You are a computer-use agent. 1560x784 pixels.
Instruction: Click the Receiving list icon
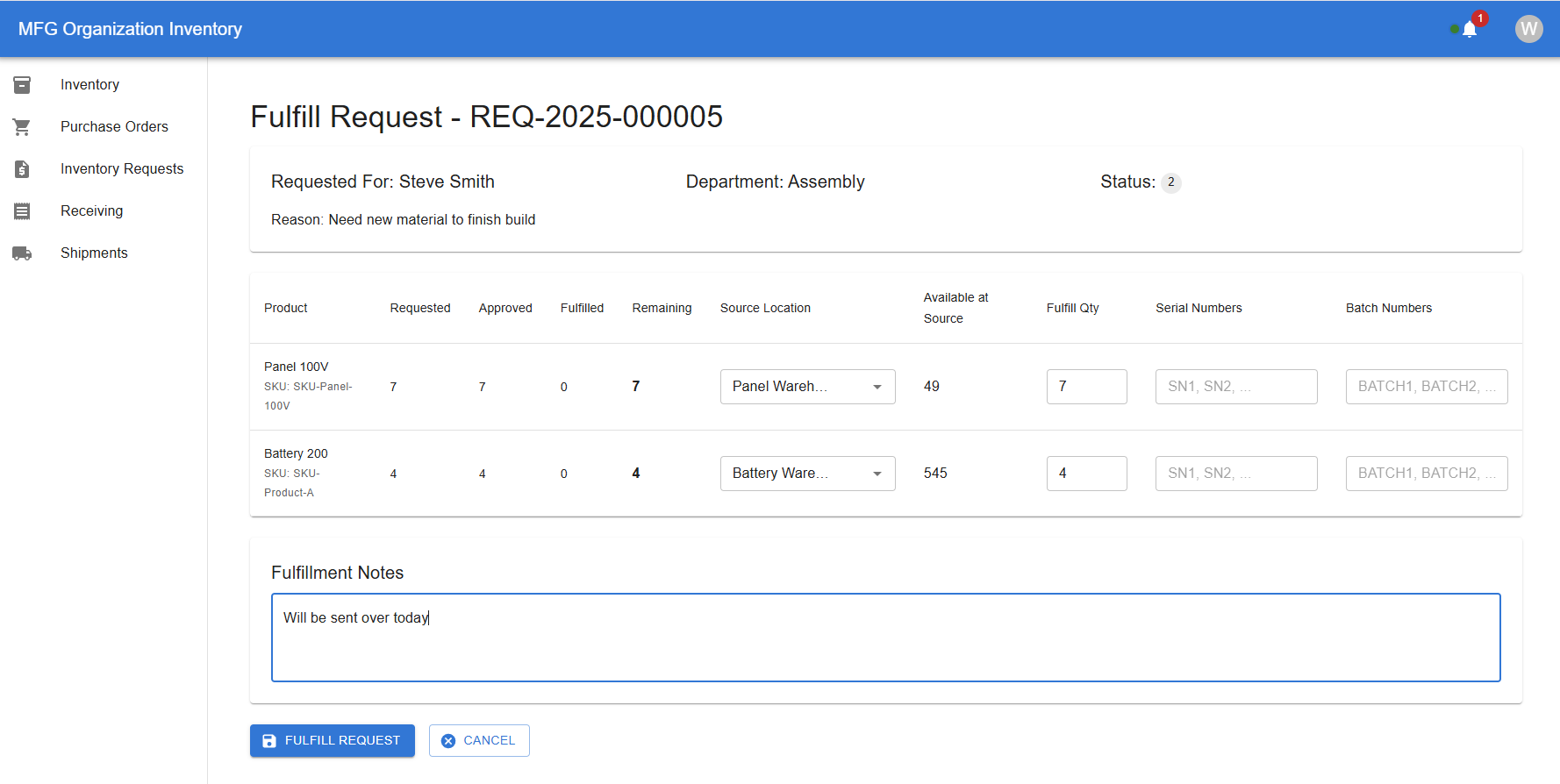tap(22, 211)
